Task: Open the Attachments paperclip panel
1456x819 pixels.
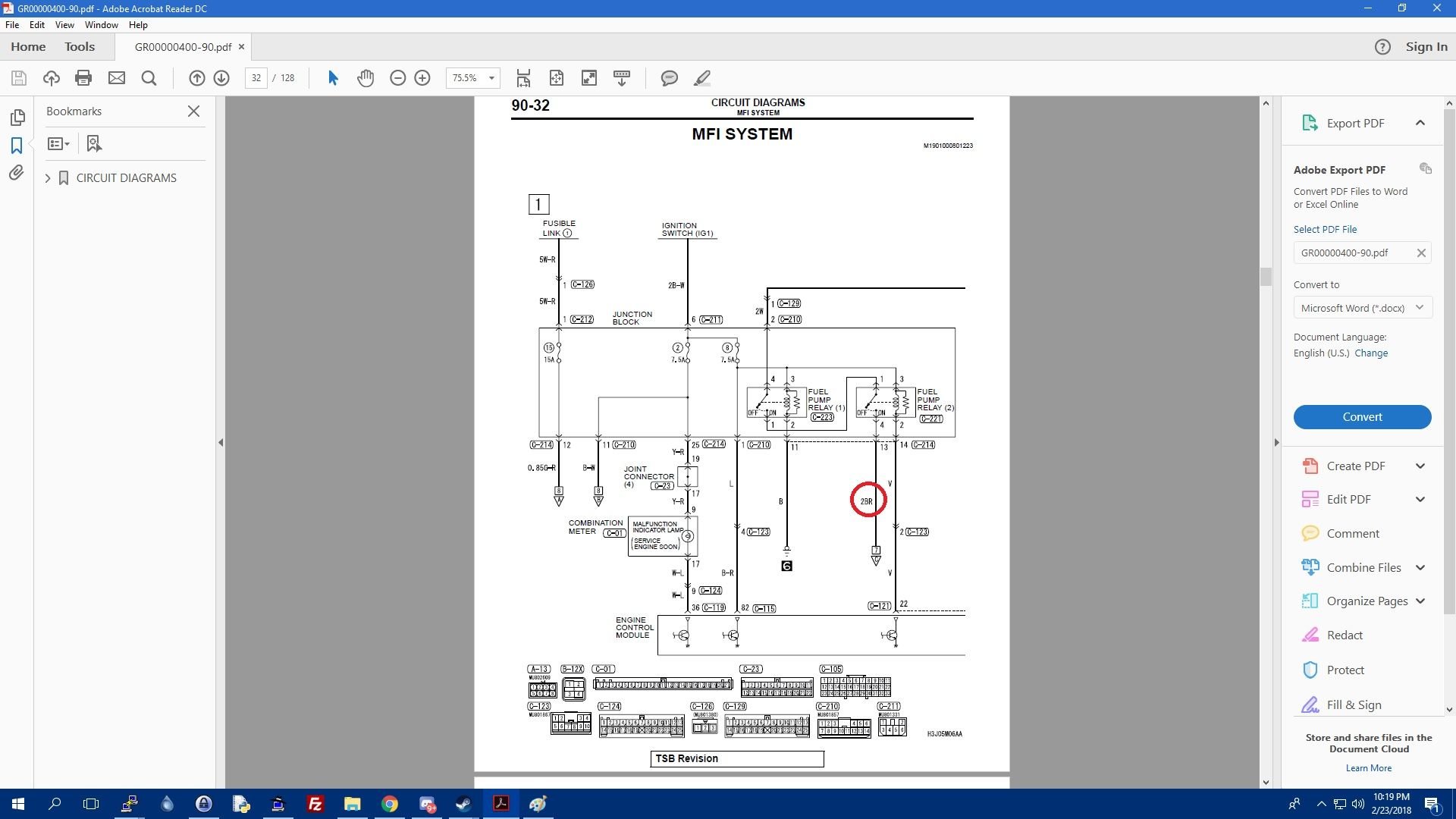Action: click(x=16, y=173)
